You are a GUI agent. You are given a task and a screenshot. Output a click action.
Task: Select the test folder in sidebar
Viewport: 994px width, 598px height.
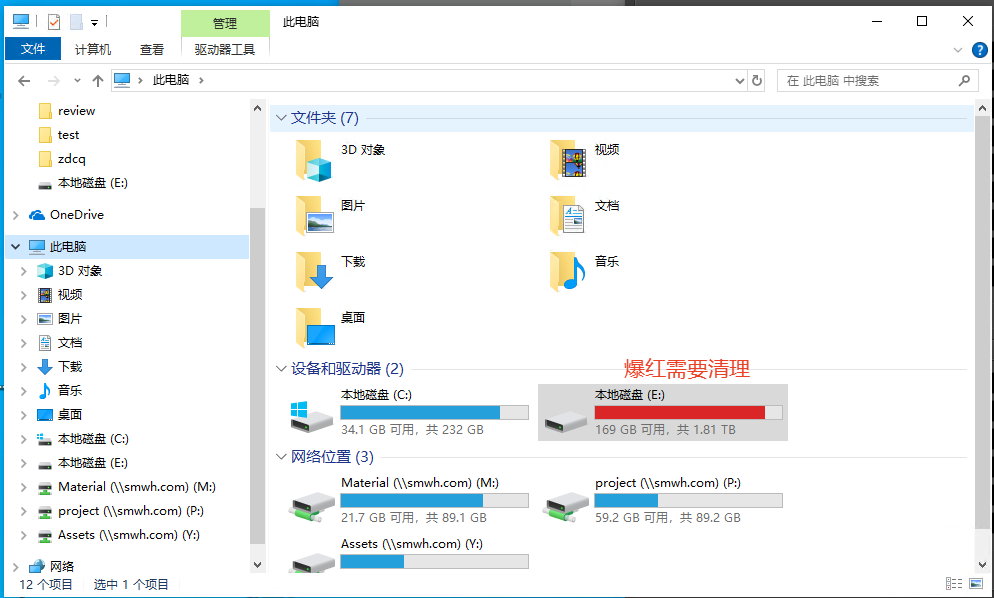pyautogui.click(x=68, y=135)
